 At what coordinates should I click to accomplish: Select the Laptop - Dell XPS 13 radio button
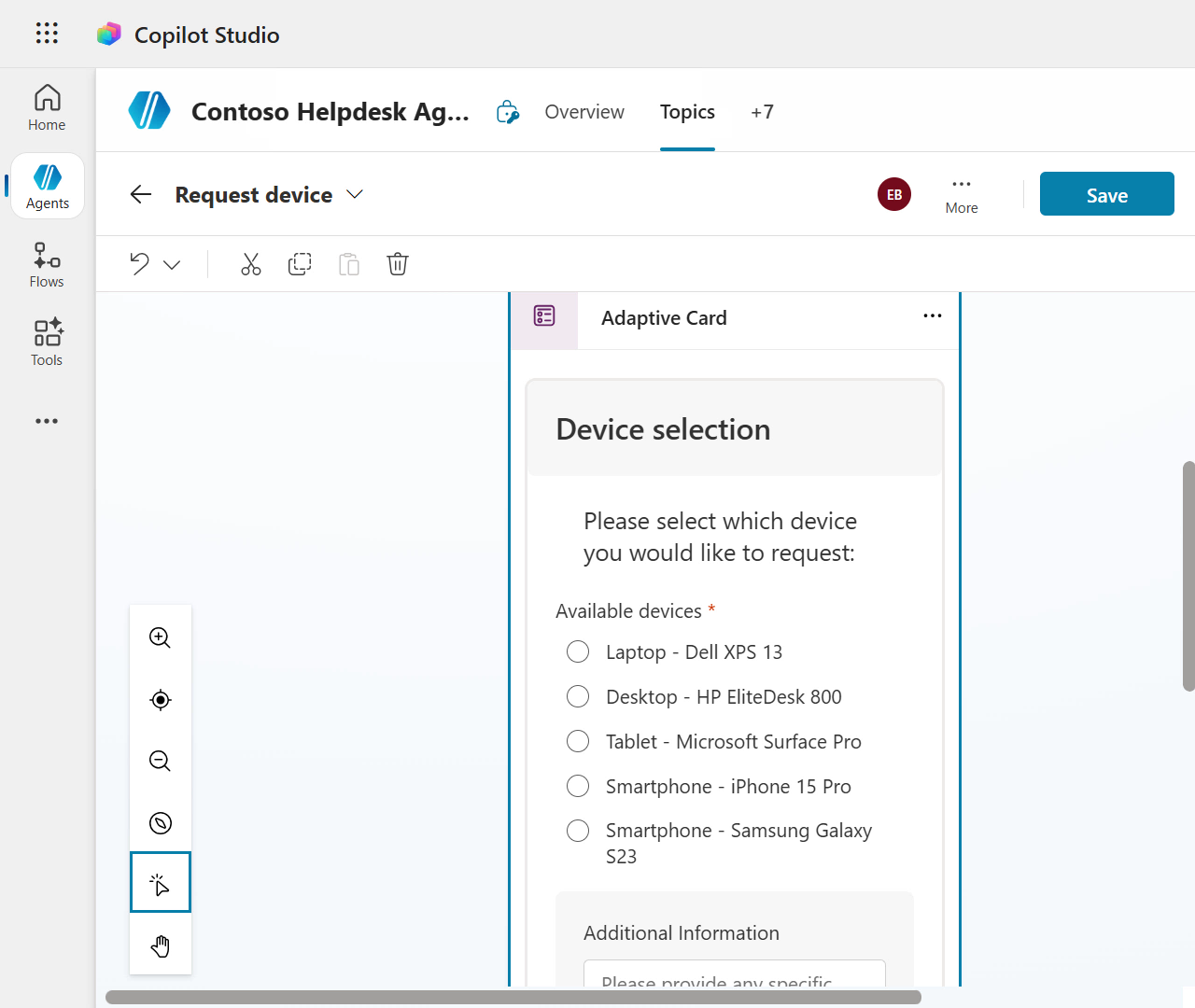point(577,651)
